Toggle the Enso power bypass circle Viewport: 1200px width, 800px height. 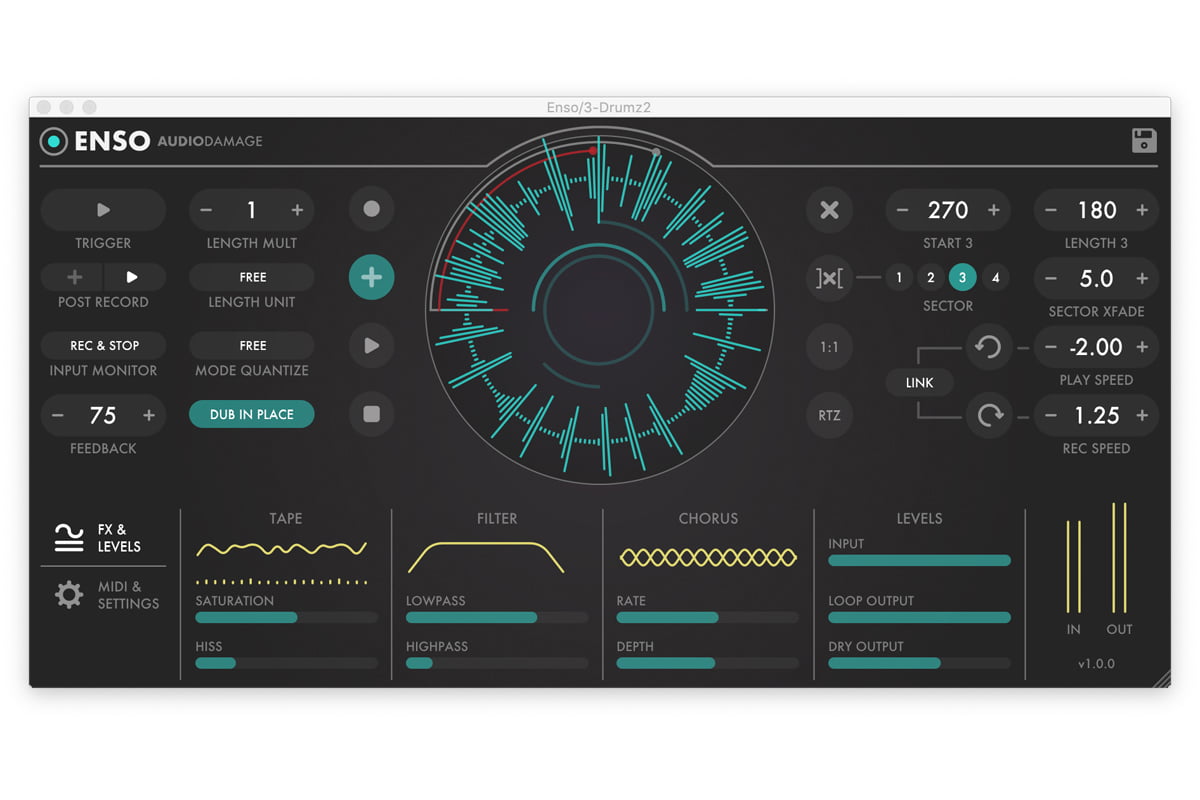pos(53,141)
